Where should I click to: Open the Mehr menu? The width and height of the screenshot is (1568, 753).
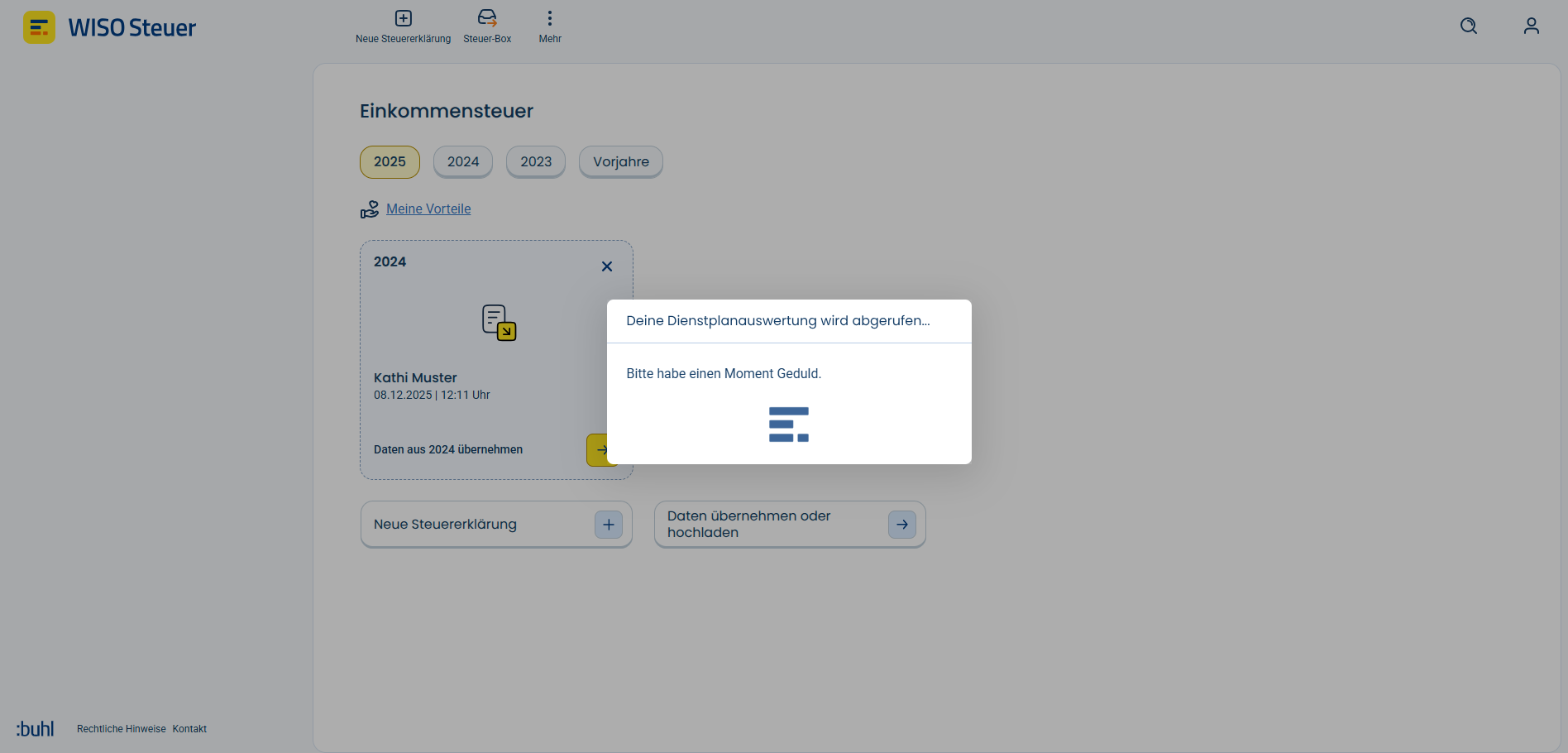(550, 27)
